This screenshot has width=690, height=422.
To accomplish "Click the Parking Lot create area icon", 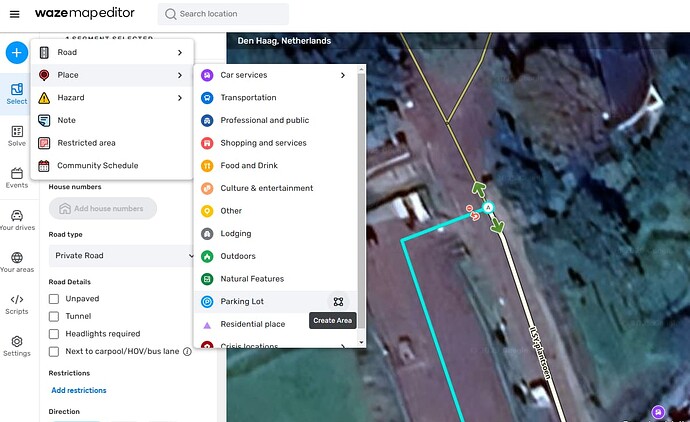I will pyautogui.click(x=338, y=301).
